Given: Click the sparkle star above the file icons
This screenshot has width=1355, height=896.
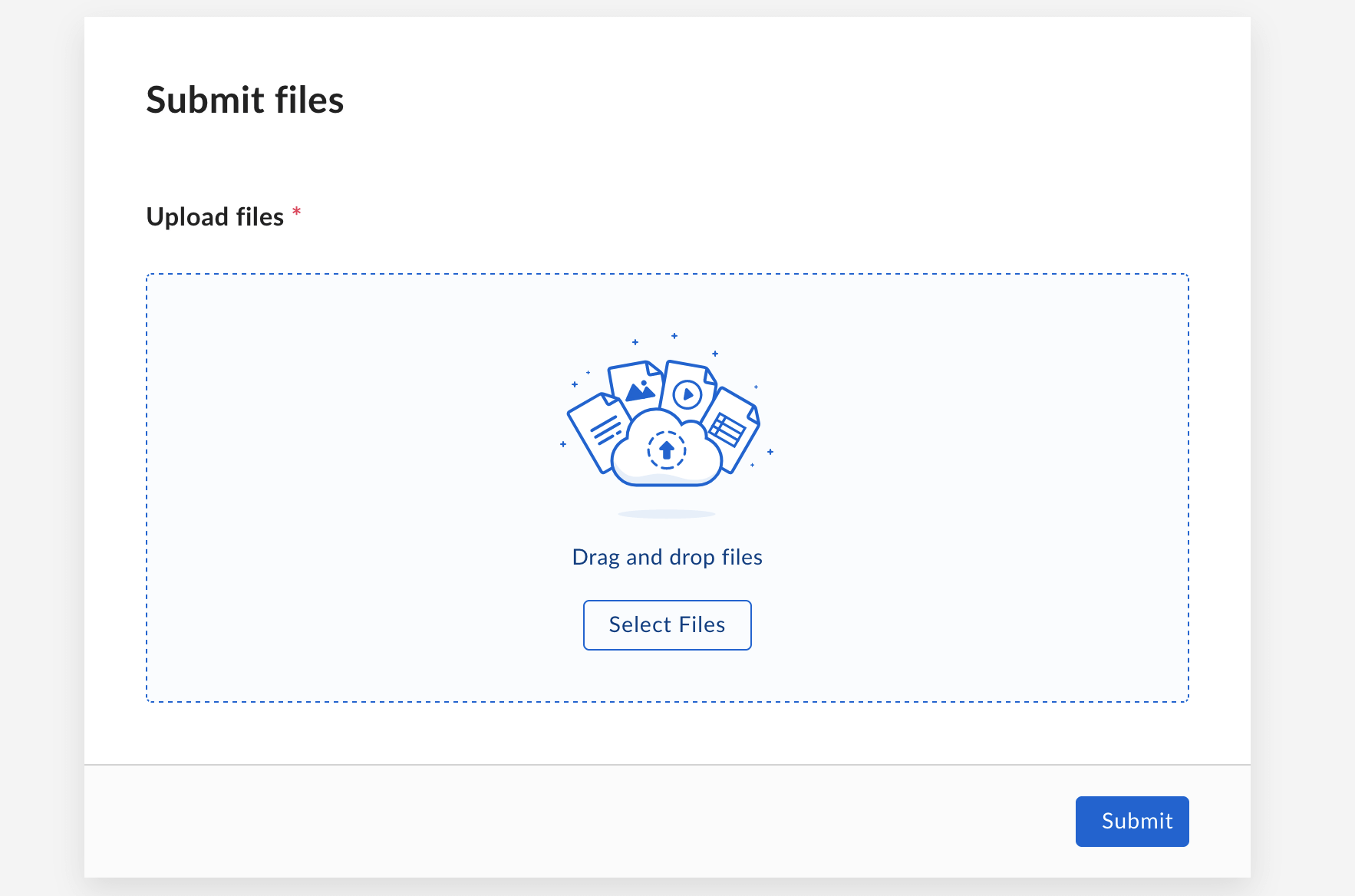Looking at the screenshot, I should pos(674,336).
